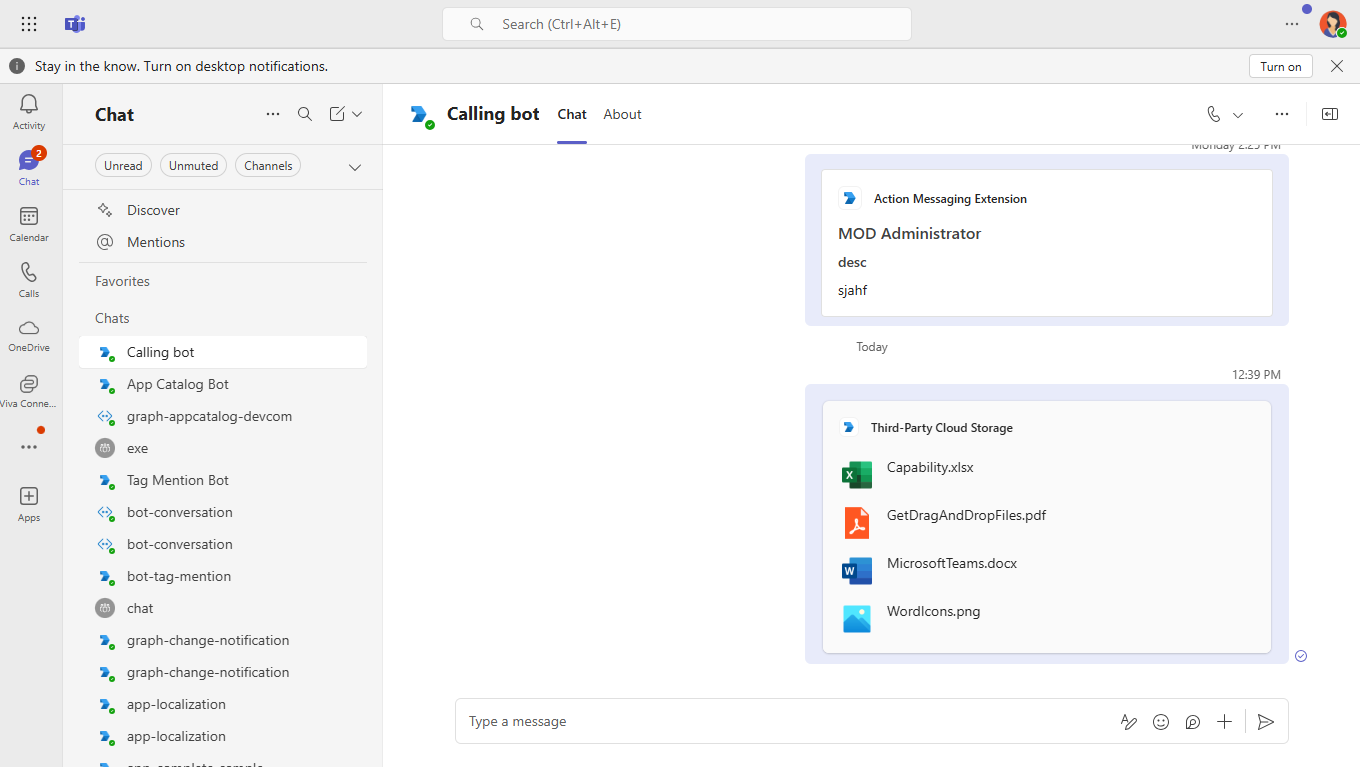Dismiss the notifications banner

[x=1337, y=66]
